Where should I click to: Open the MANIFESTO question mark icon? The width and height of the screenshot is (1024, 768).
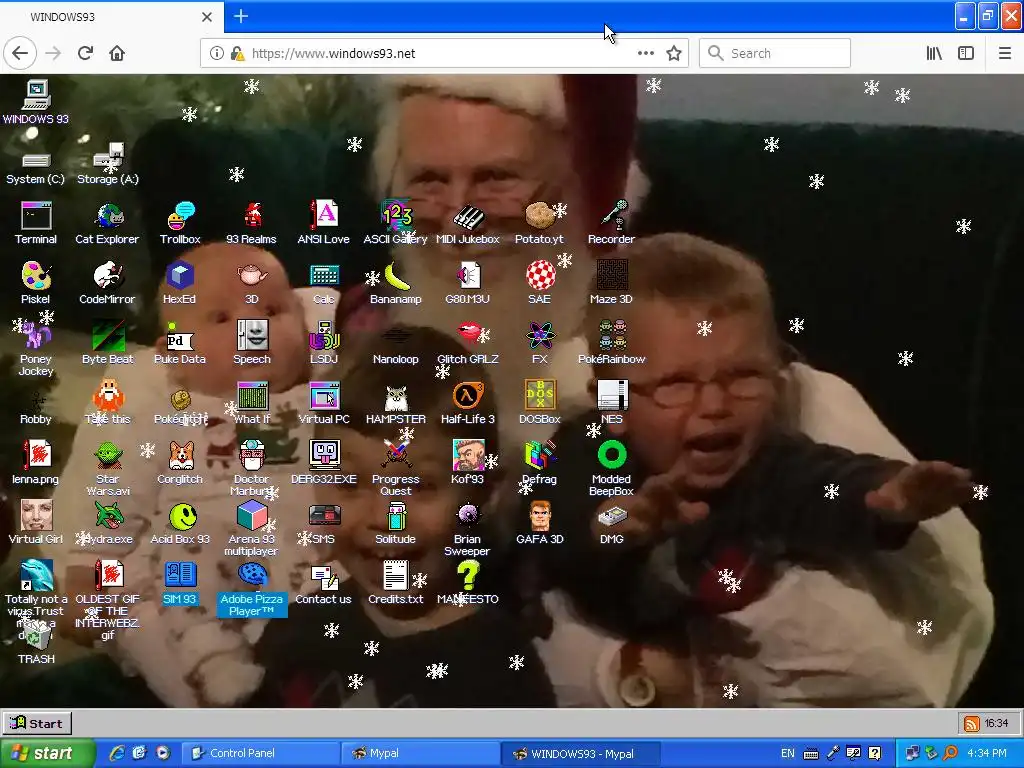[x=468, y=583]
